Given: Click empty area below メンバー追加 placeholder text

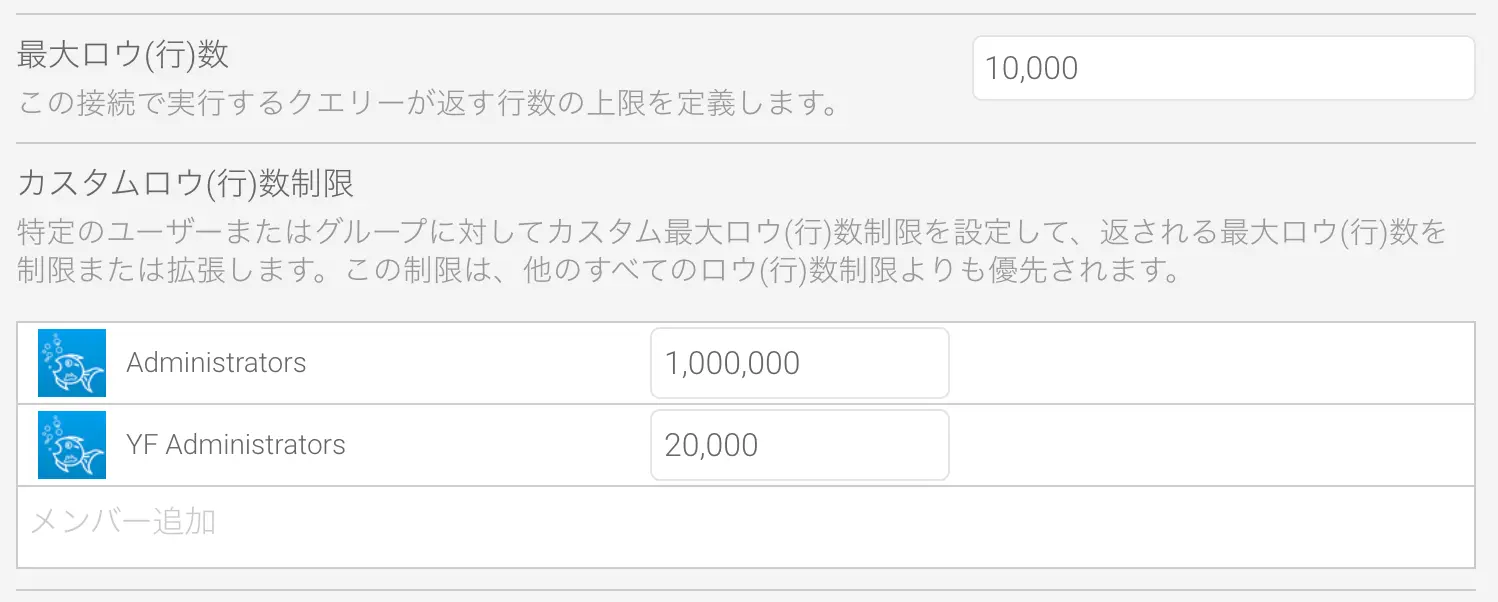Looking at the screenshot, I should coord(745,552).
